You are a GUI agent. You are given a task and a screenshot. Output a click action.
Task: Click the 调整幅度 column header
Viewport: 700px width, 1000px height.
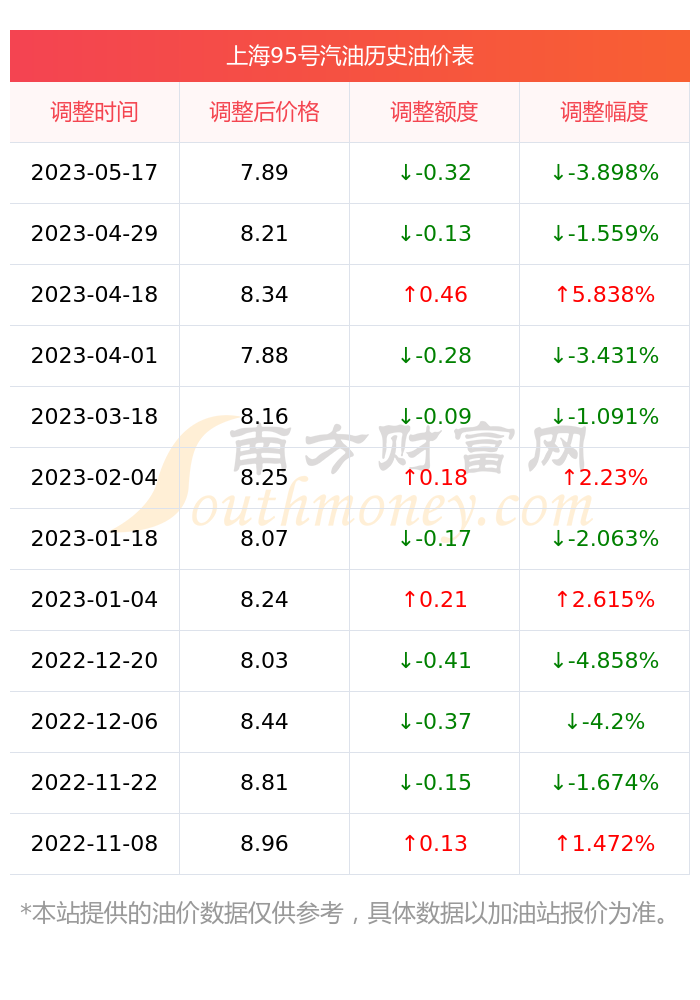coord(604,112)
